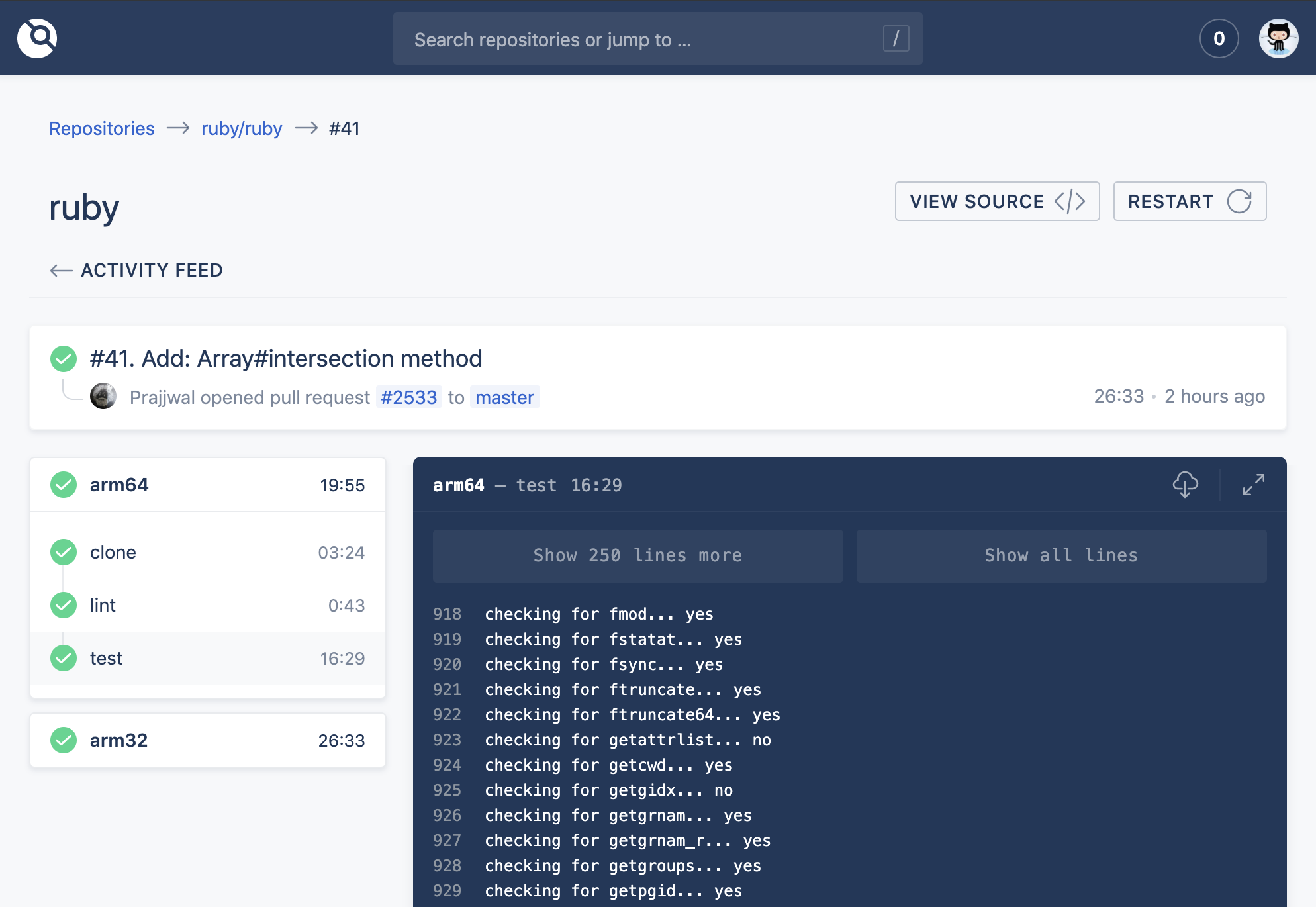Toggle the arm32 build success indicator
This screenshot has width=1316, height=907.
click(63, 739)
